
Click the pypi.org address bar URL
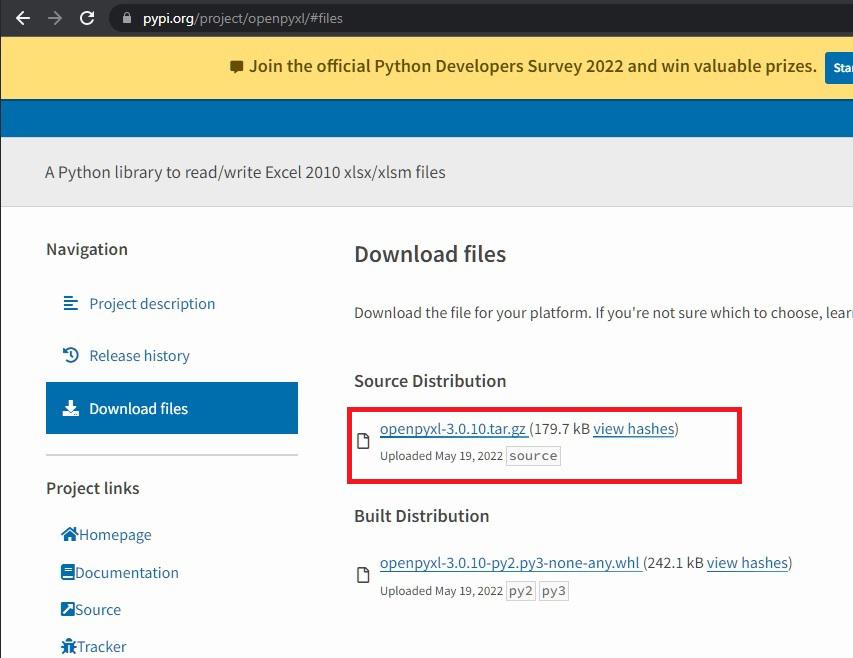point(243,18)
